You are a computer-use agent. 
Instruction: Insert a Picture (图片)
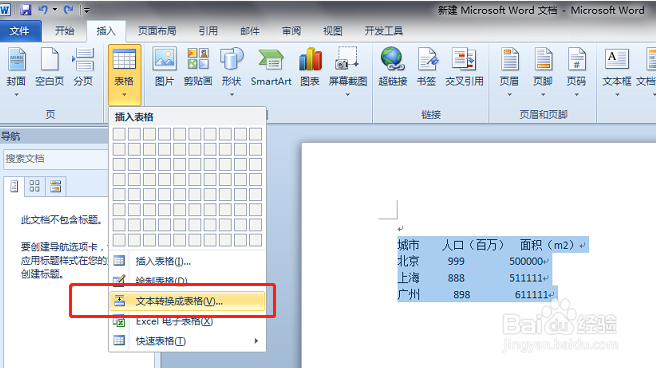point(164,67)
